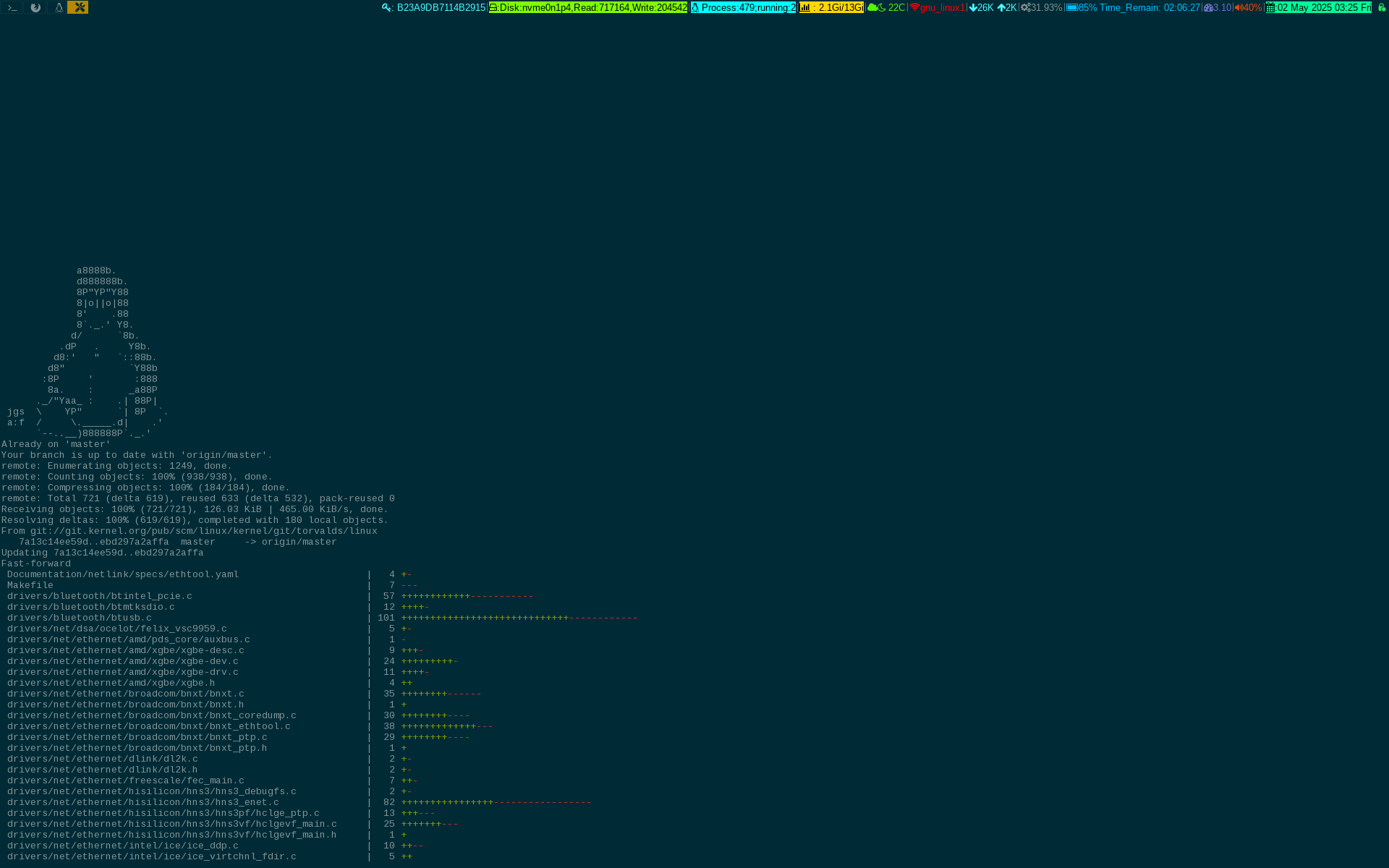The width and height of the screenshot is (1389, 868).
Task: Click Documentation/netlink/specs/ethtool.yaml file path
Action: (x=123, y=574)
